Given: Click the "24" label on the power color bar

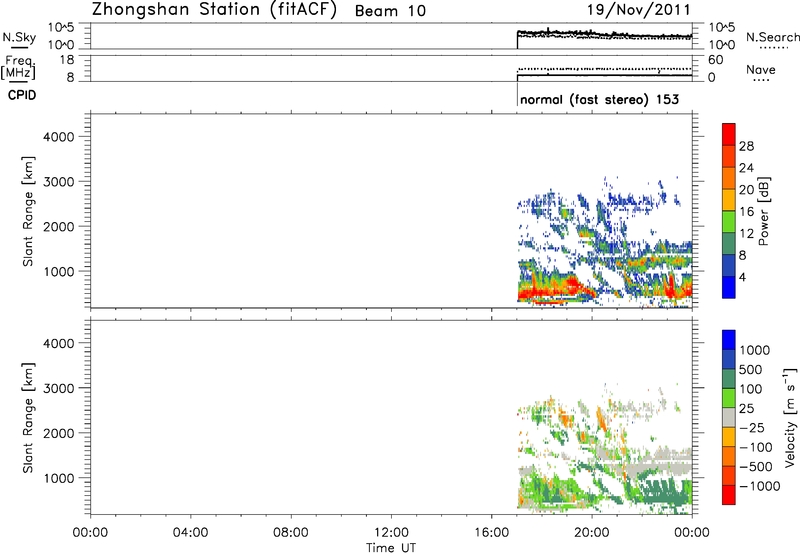Looking at the screenshot, I should 746,168.
